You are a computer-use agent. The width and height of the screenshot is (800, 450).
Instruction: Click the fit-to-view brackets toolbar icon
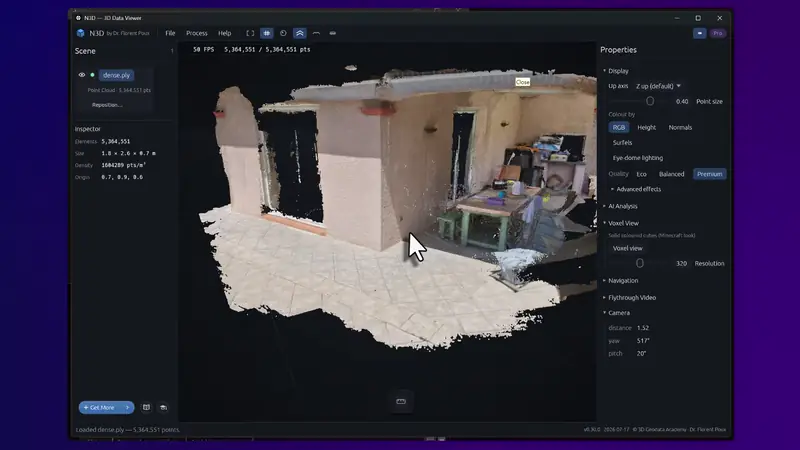(250, 33)
